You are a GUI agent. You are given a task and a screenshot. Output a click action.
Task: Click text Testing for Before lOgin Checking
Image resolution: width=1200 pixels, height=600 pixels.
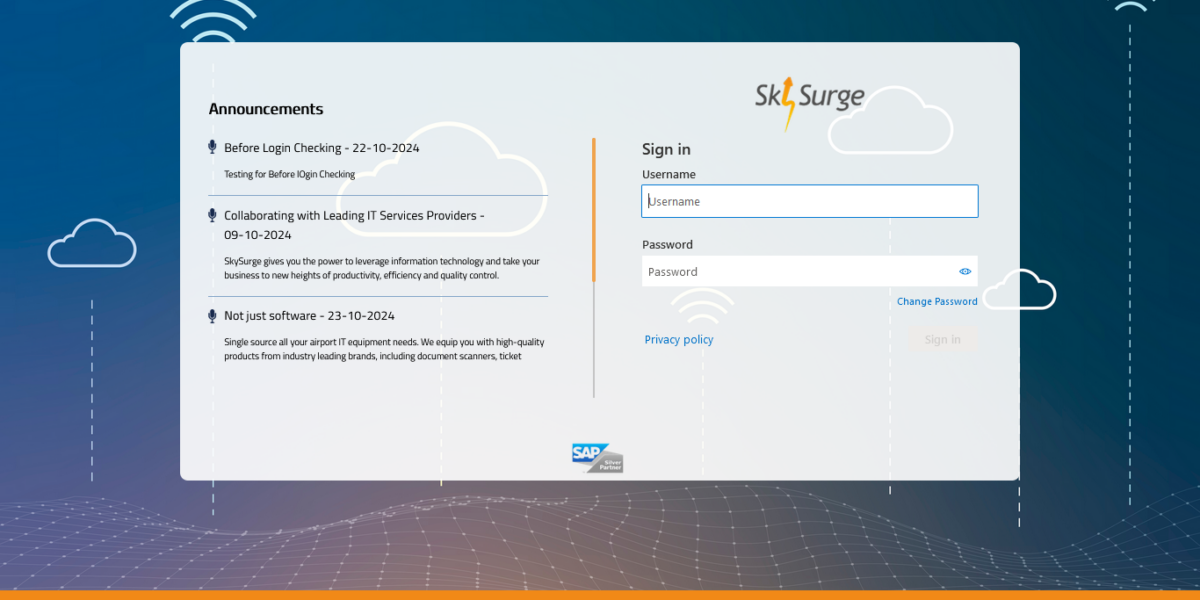tap(289, 174)
